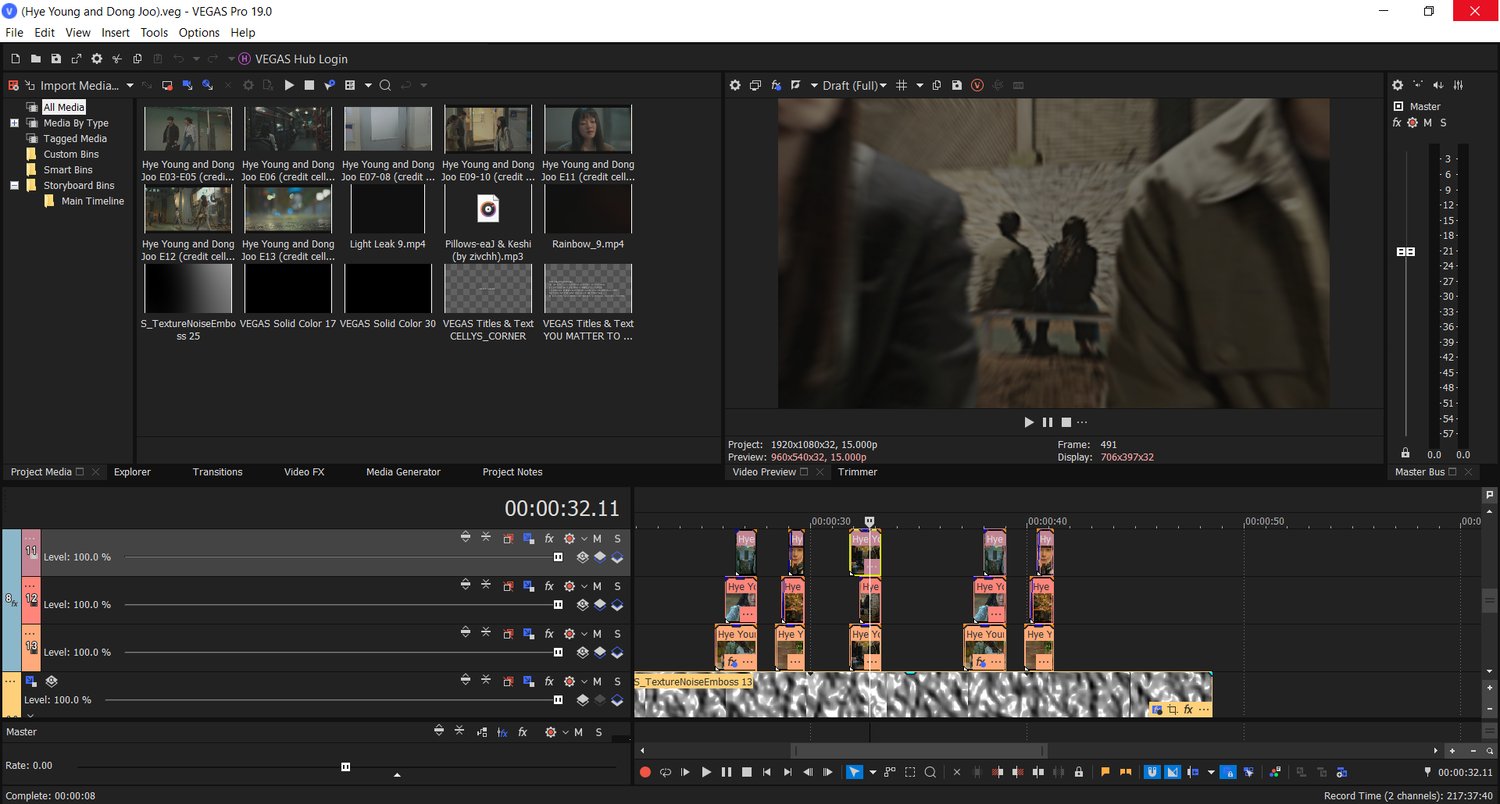Open the Draft (Full) preview quality dropdown
This screenshot has width=1500, height=804.
click(854, 86)
